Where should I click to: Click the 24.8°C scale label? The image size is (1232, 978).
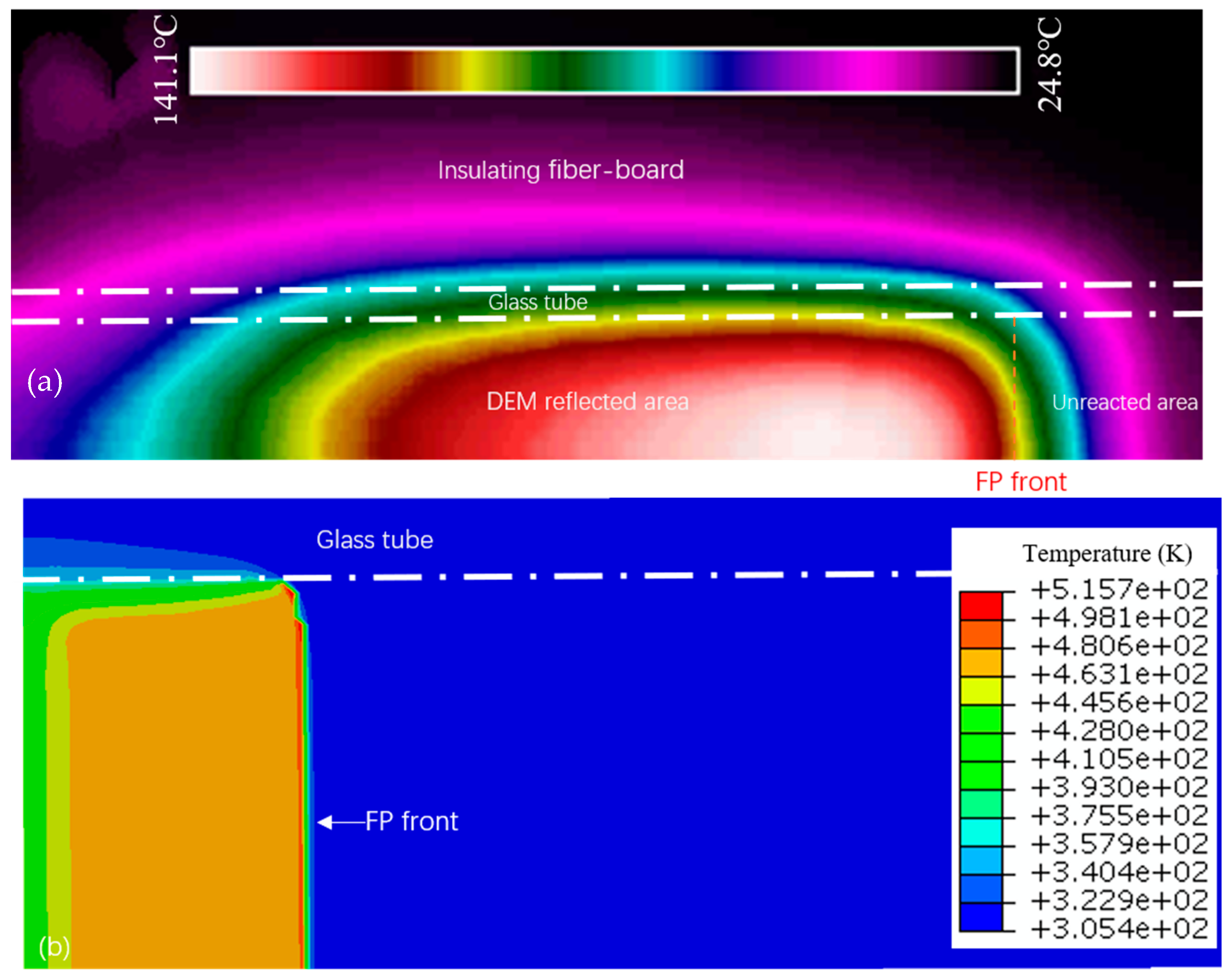[x=1050, y=64]
